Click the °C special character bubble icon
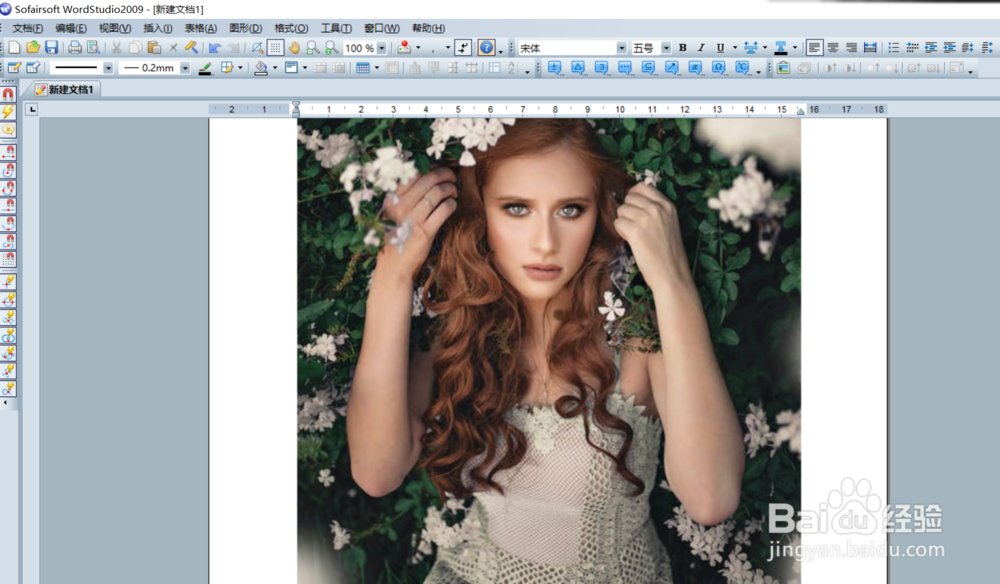The width and height of the screenshot is (1000, 584). pyautogui.click(x=742, y=68)
